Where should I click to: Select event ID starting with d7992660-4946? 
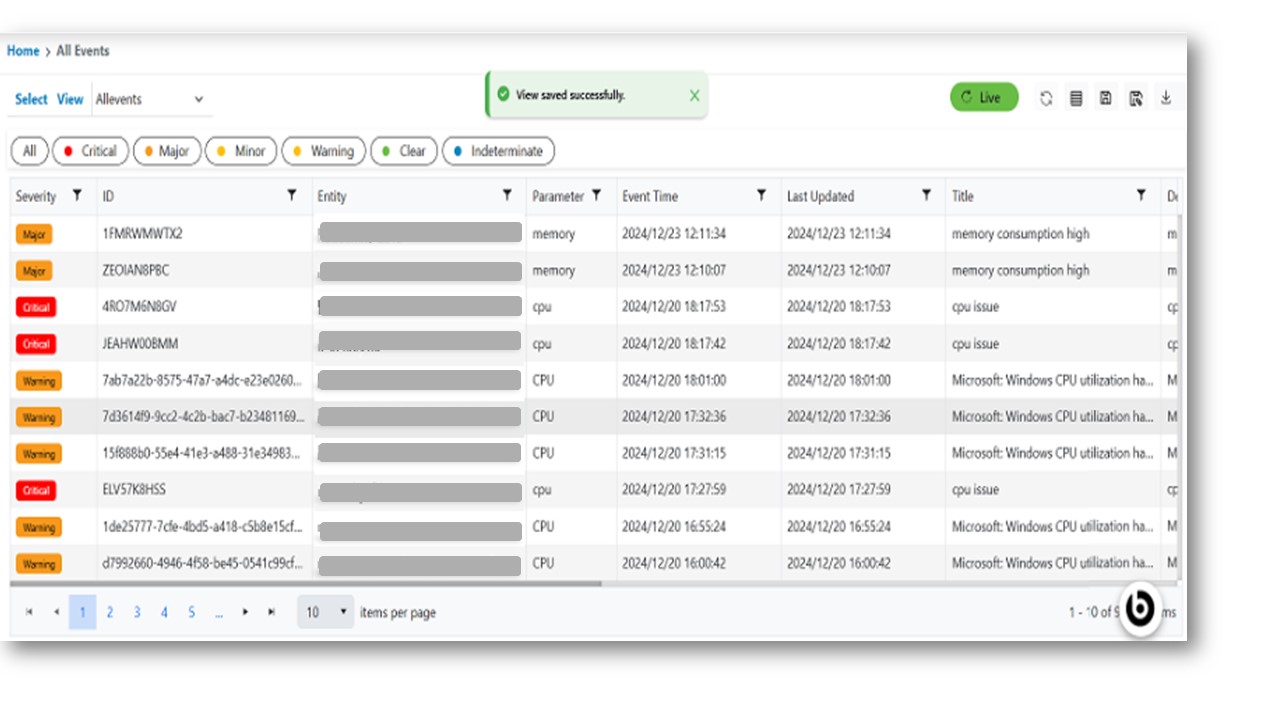coord(202,563)
